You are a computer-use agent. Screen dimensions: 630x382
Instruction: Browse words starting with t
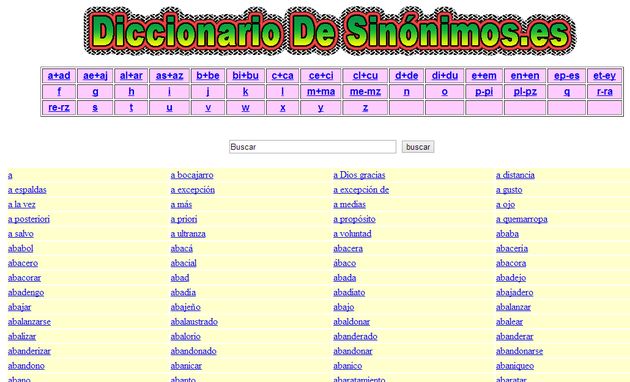coord(131,108)
